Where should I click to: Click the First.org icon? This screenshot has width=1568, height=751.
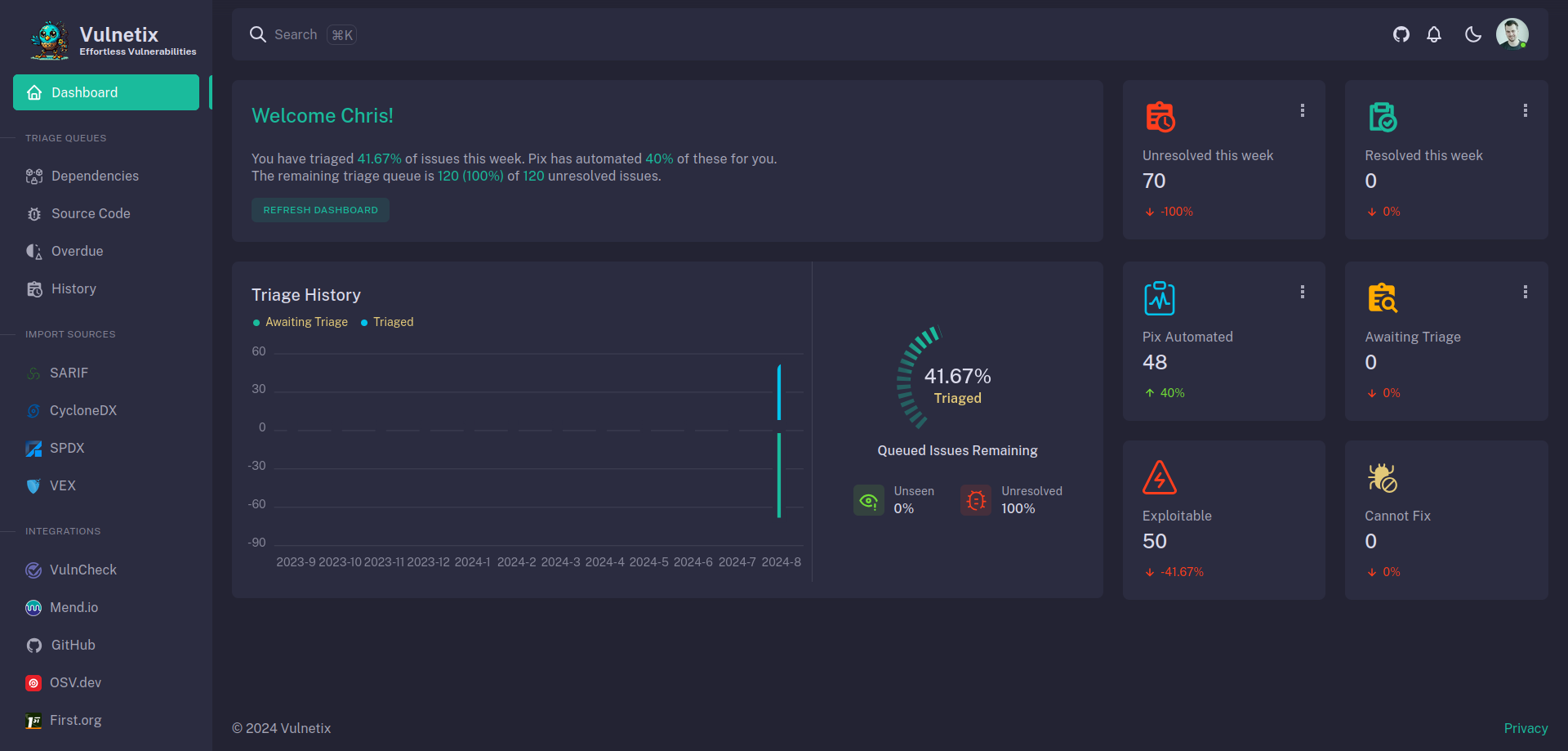pos(33,721)
